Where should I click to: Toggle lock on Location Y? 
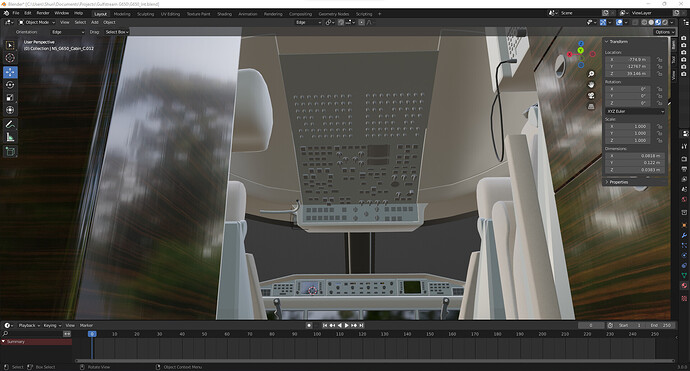point(659,66)
